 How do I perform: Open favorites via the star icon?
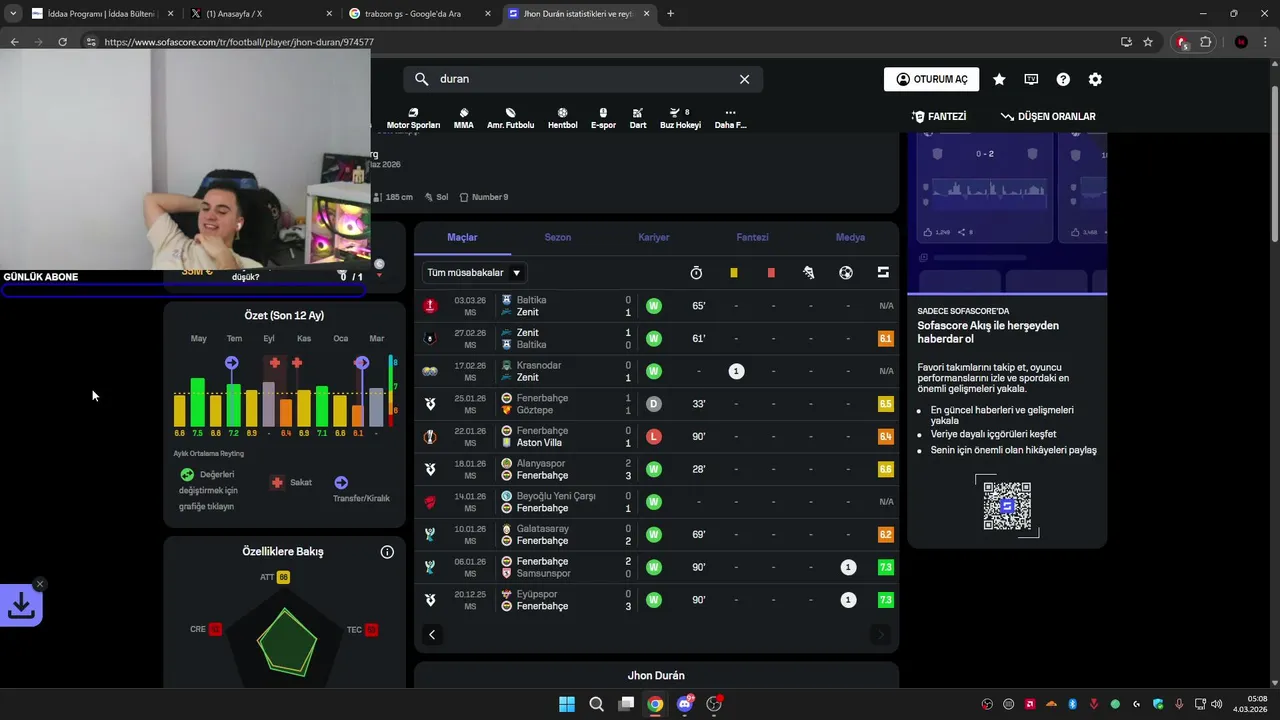(999, 79)
